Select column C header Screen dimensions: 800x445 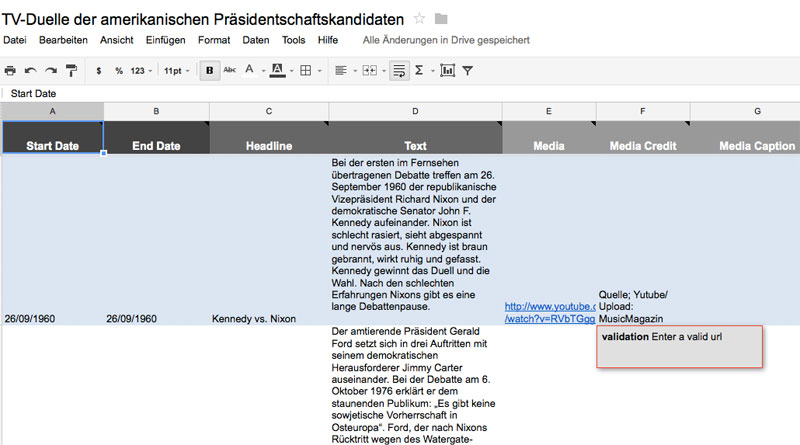point(269,111)
